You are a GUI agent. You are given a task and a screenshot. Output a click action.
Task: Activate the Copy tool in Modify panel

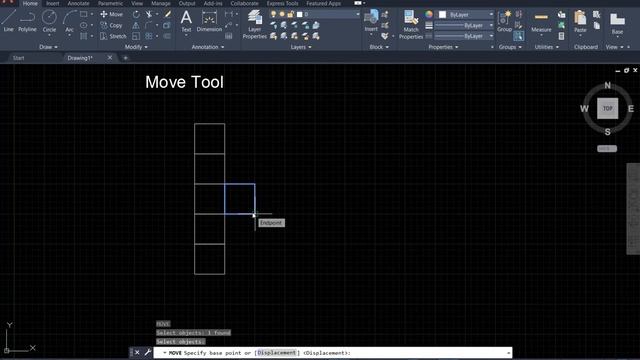tap(111, 25)
